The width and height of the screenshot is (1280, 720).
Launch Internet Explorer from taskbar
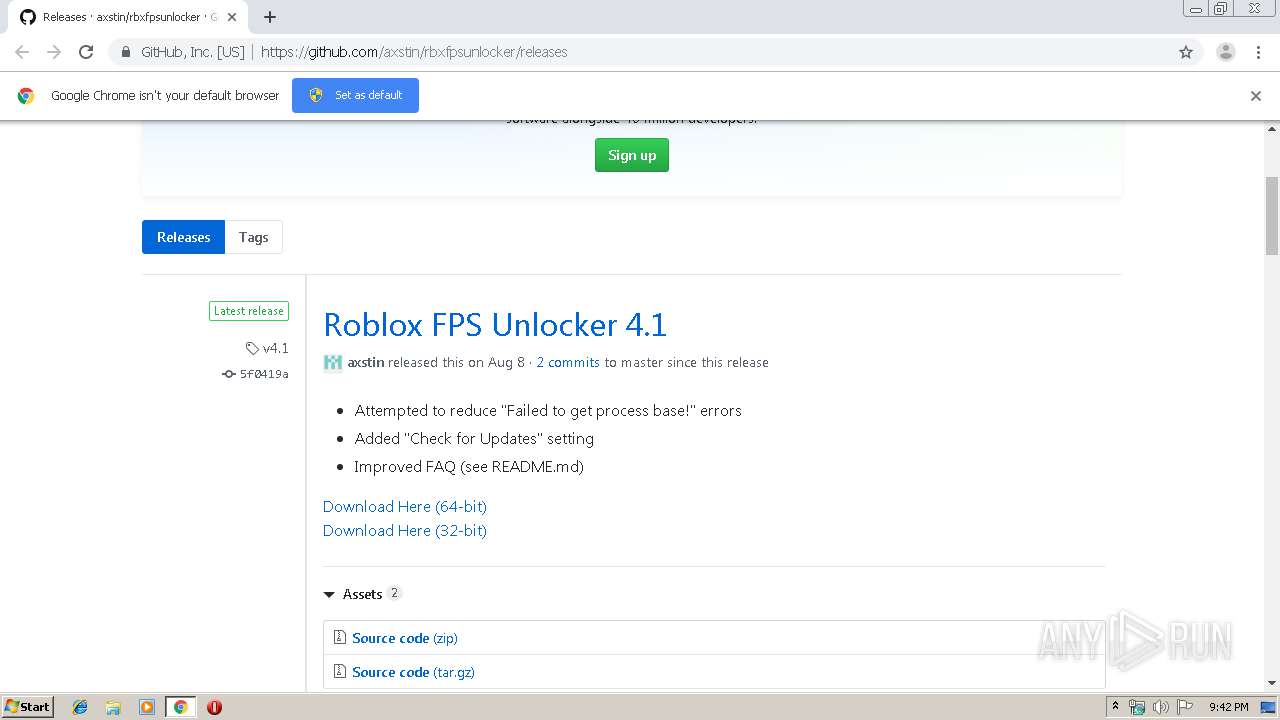80,707
